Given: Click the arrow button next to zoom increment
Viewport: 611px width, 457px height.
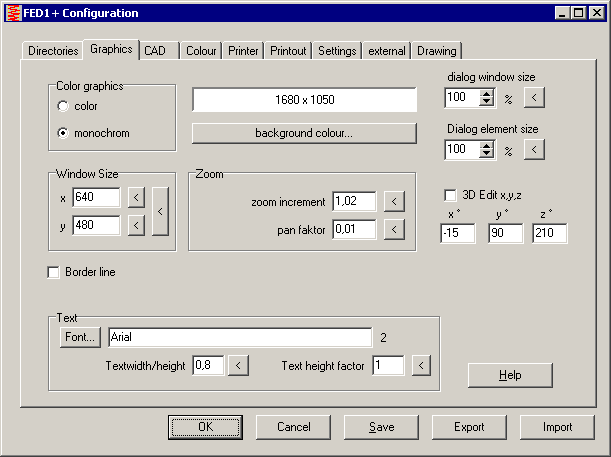Looking at the screenshot, I should [395, 202].
